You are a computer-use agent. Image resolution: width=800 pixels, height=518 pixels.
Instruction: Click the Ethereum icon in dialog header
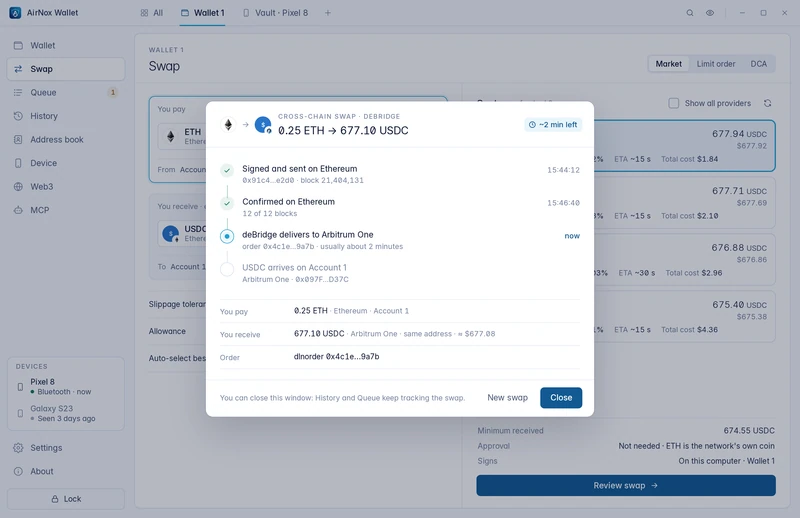(228, 125)
